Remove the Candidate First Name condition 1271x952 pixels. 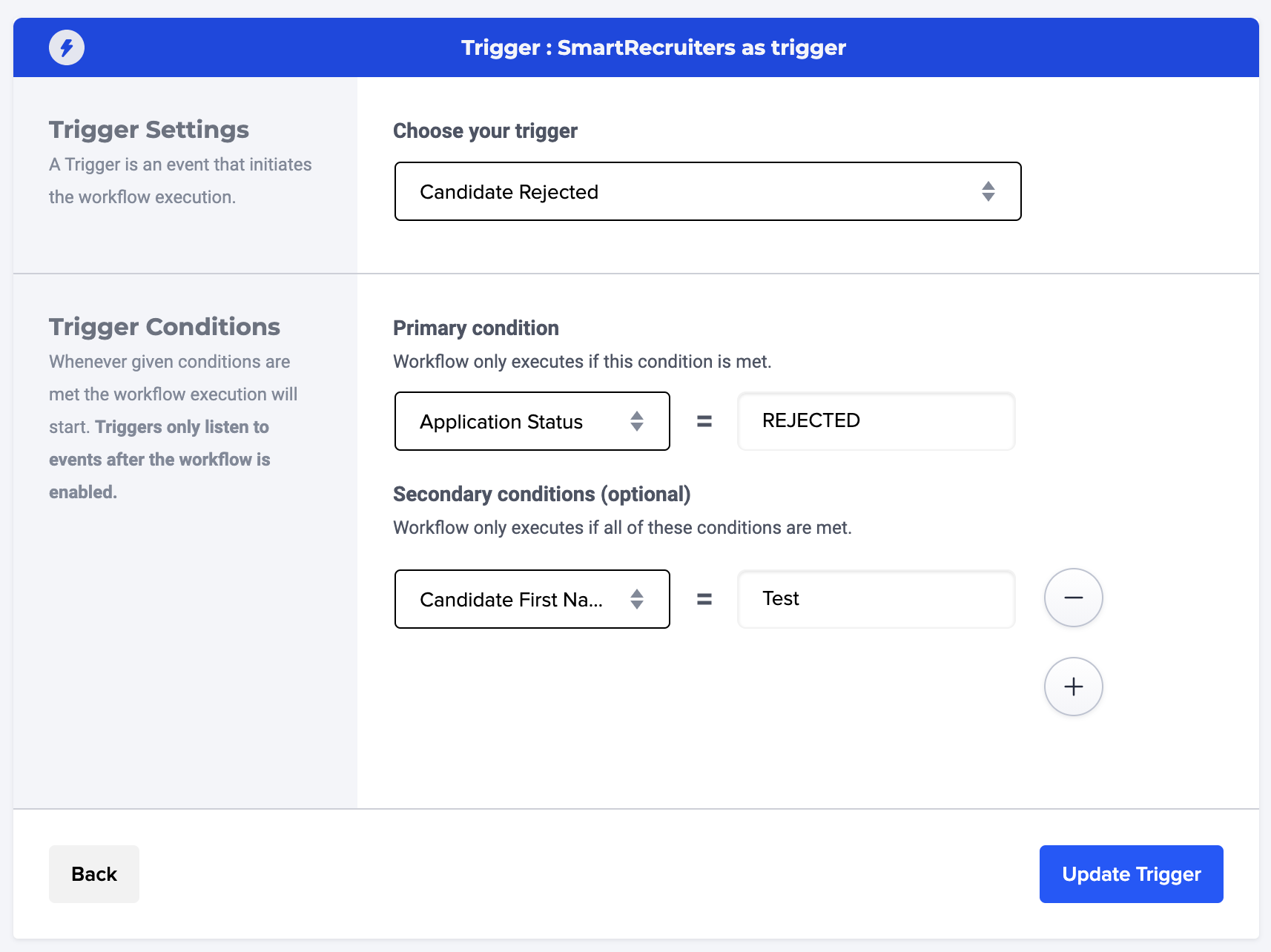pyautogui.click(x=1073, y=598)
